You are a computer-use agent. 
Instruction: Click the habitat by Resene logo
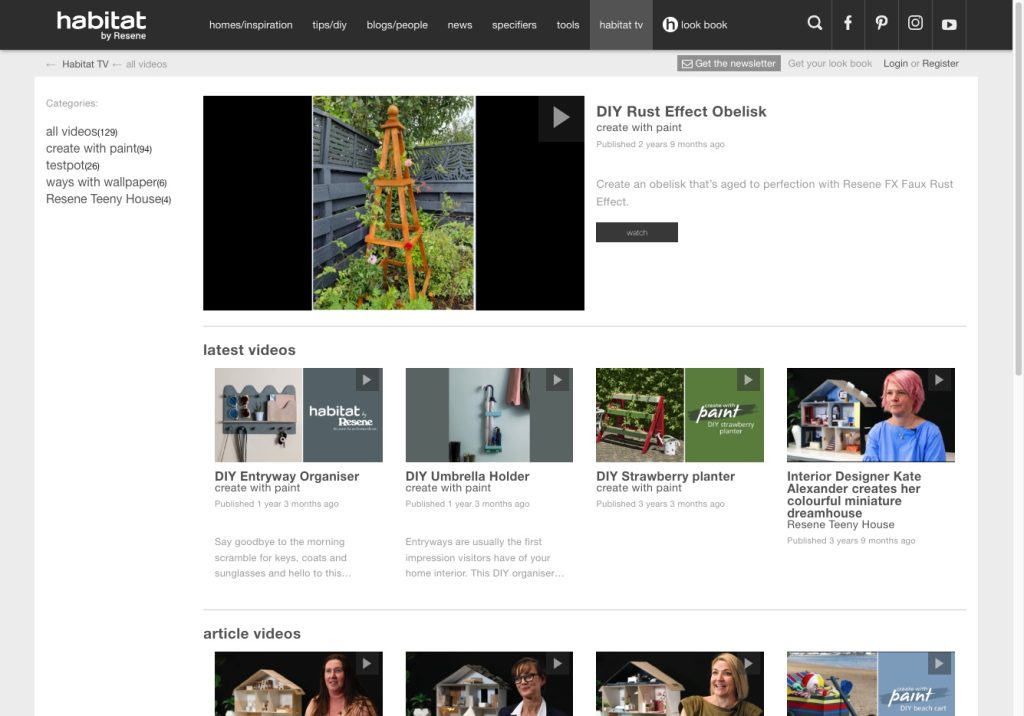click(x=102, y=25)
